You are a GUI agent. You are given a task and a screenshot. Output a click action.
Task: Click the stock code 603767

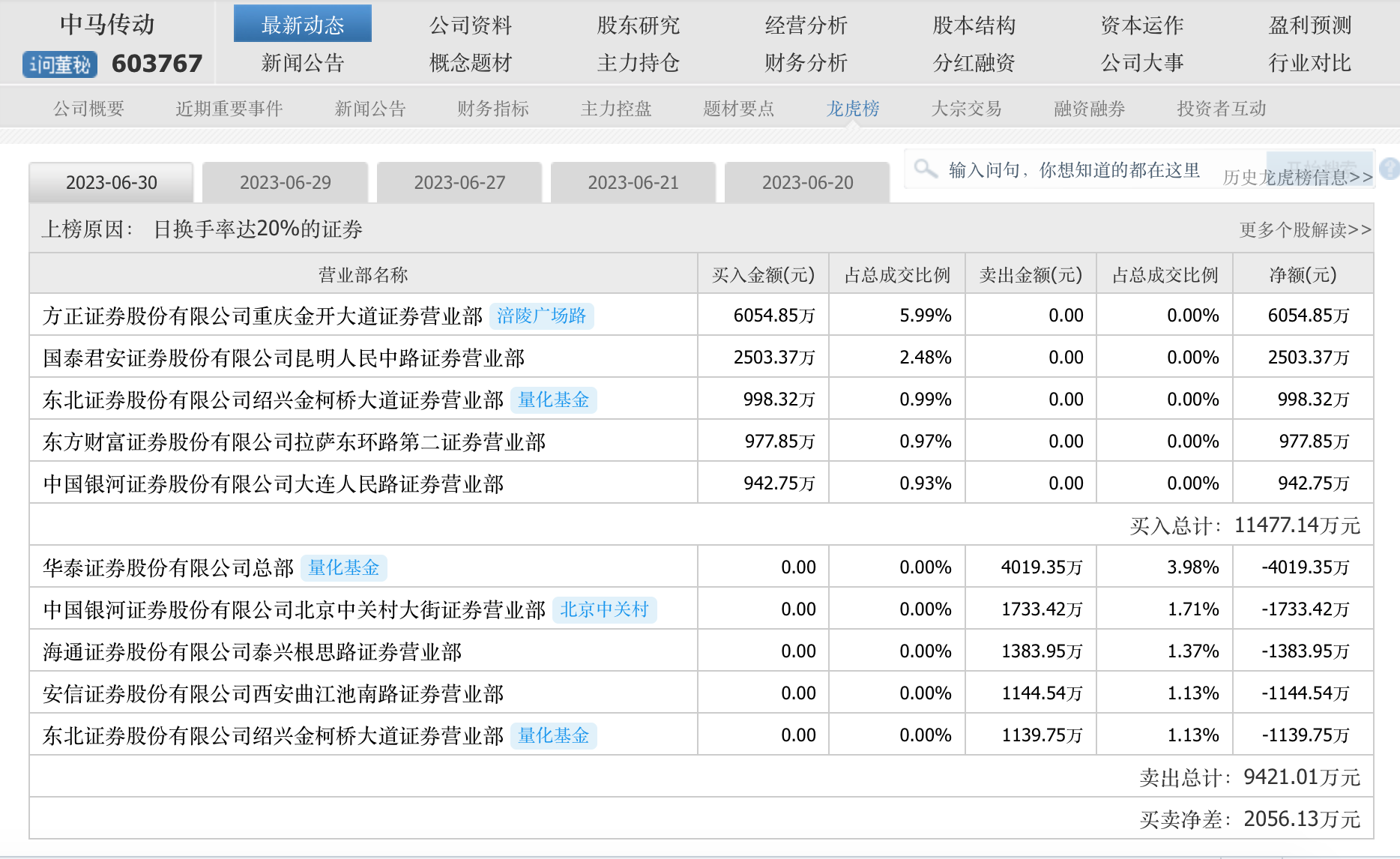pyautogui.click(x=157, y=64)
